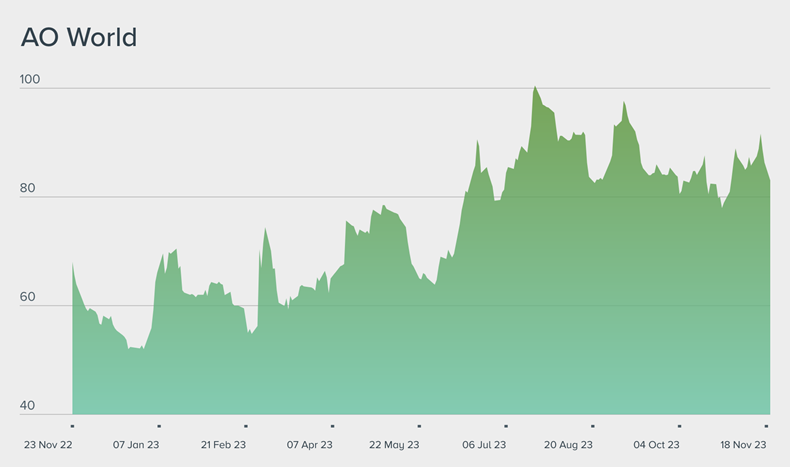Screen dimensions: 790x467
Task: Click the tick mark above 22 May 23
Action: pyautogui.click(x=419, y=426)
